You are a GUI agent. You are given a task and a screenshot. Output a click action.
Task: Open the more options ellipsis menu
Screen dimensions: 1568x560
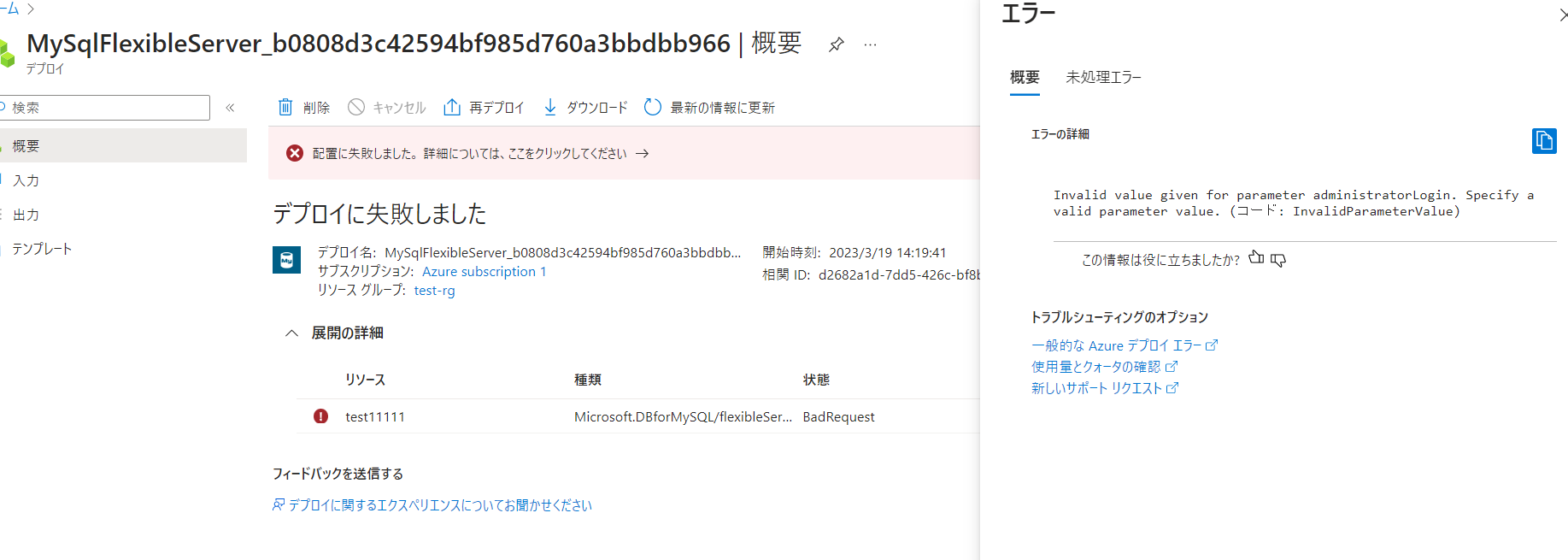coord(870,44)
